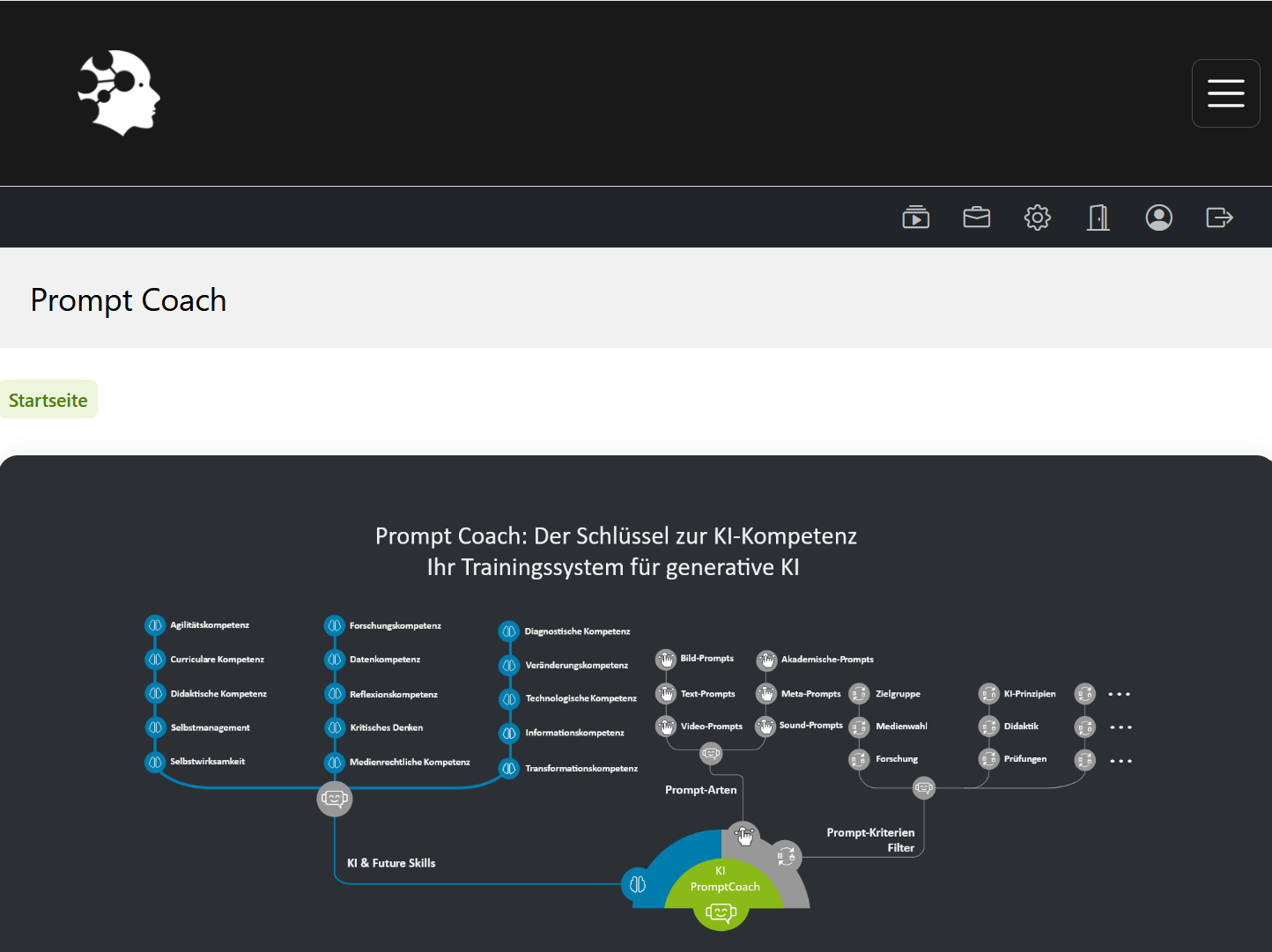Click the KI-Prinzipien filter icon
This screenshot has width=1272, height=952.
click(988, 694)
